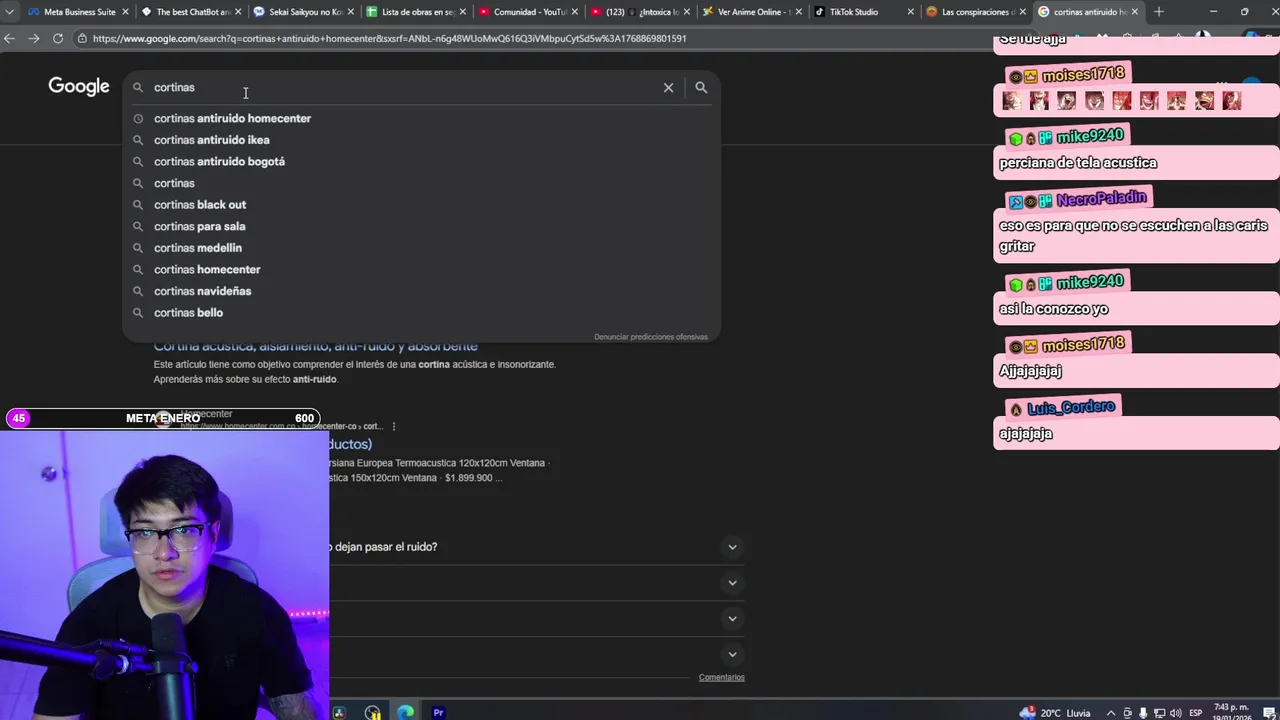Select suggestion cortinas navideñas
The height and width of the screenshot is (720, 1280).
pos(421,291)
